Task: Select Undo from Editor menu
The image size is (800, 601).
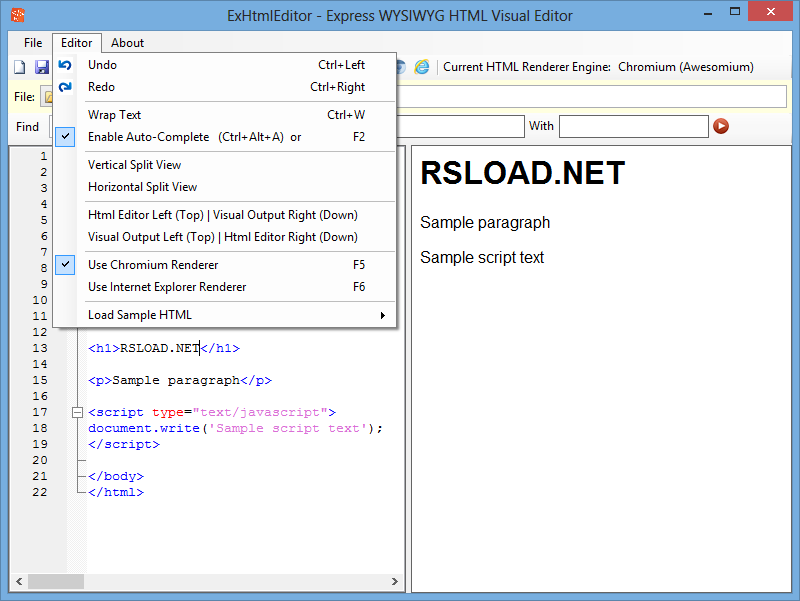Action: (x=225, y=65)
